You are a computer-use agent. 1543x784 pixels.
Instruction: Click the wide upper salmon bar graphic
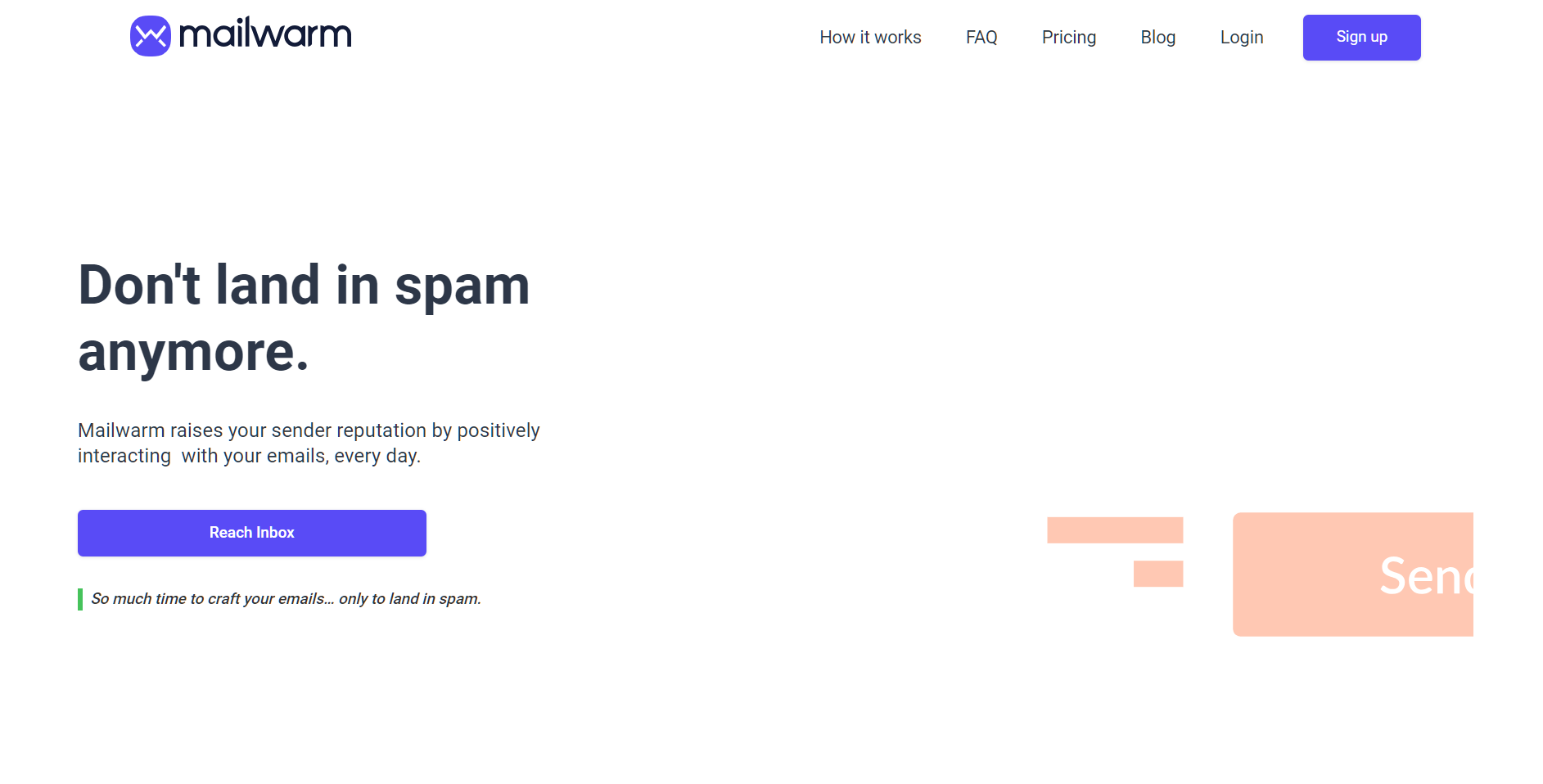[x=1115, y=530]
